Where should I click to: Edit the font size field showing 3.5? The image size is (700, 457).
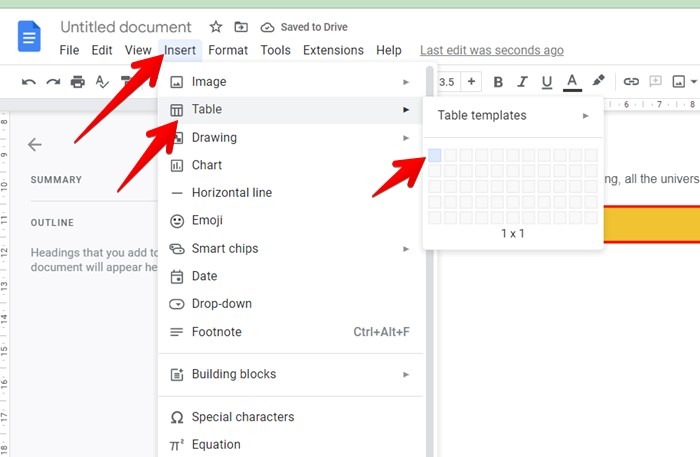(x=446, y=82)
